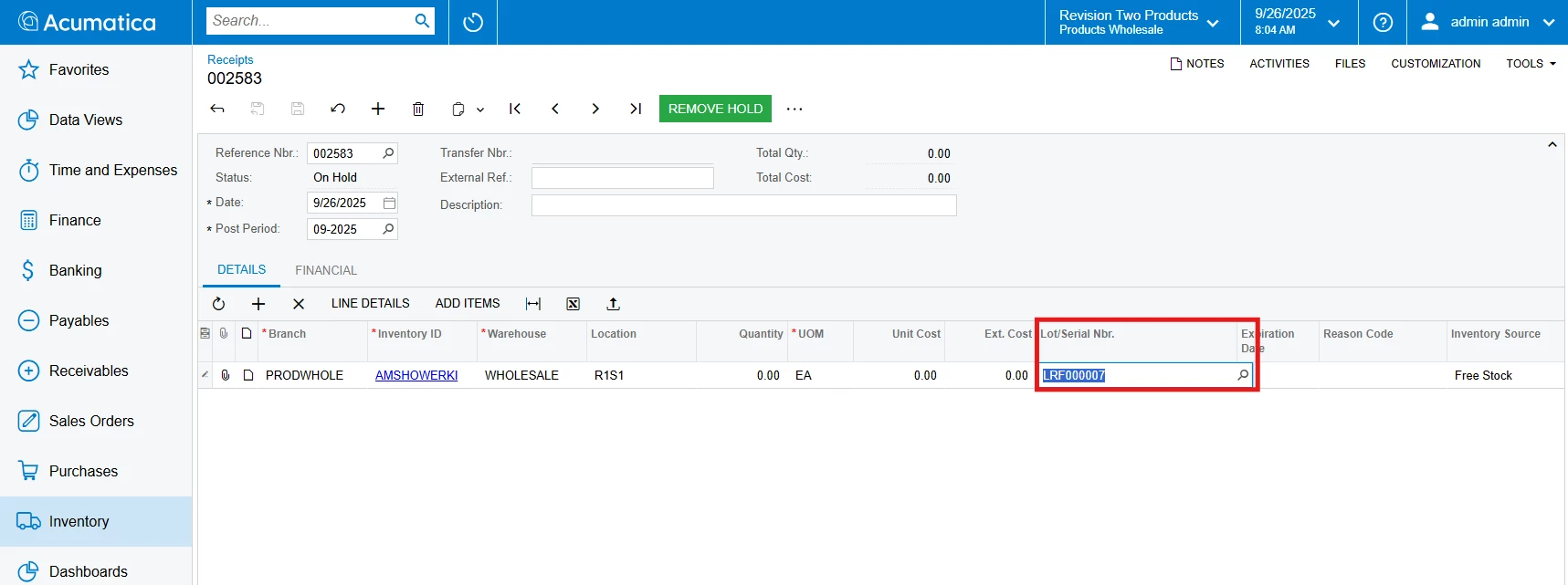Open the Receivables workspace
1568x585 pixels.
coord(96,371)
